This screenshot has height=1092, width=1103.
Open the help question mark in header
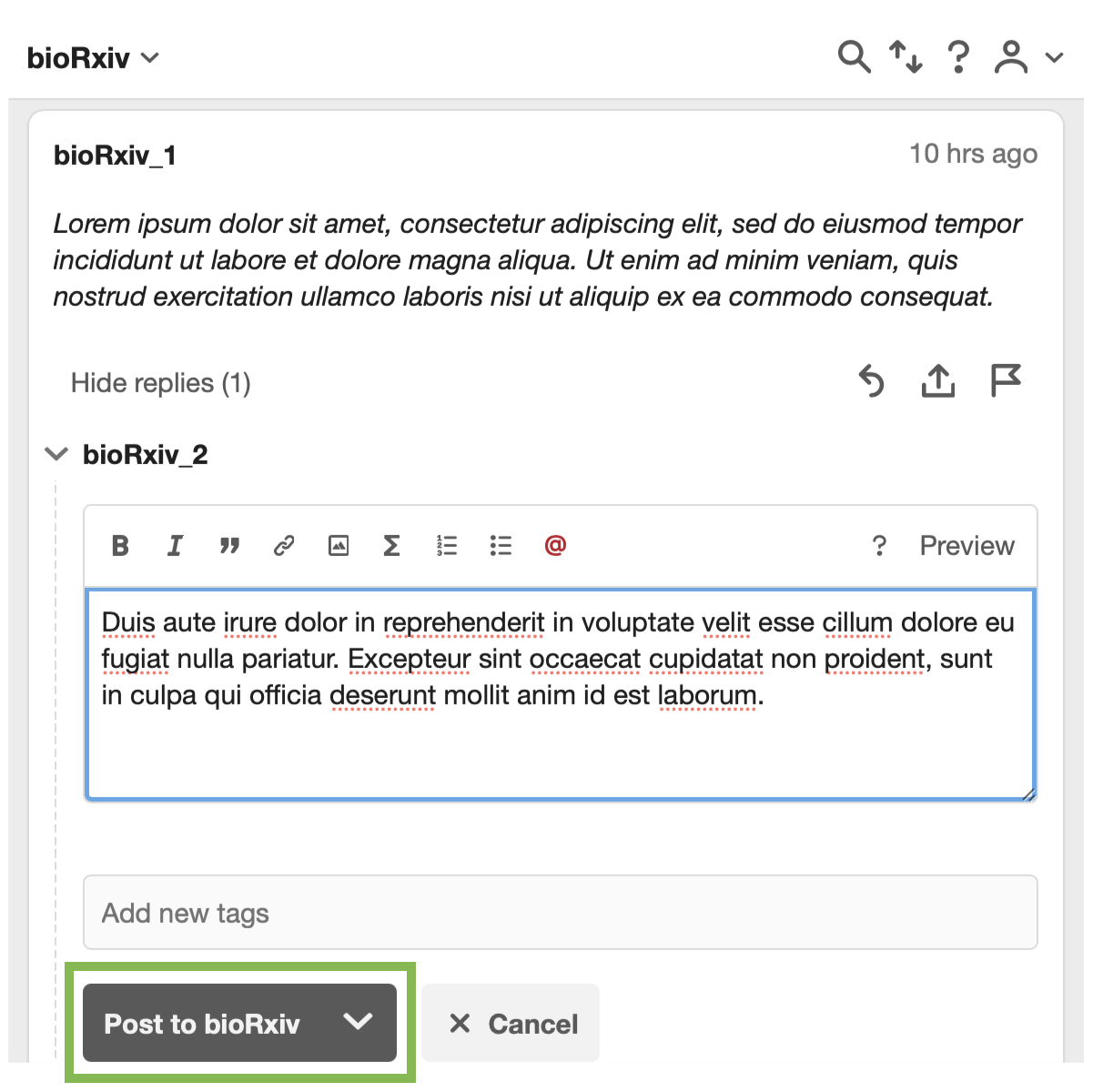click(x=957, y=57)
